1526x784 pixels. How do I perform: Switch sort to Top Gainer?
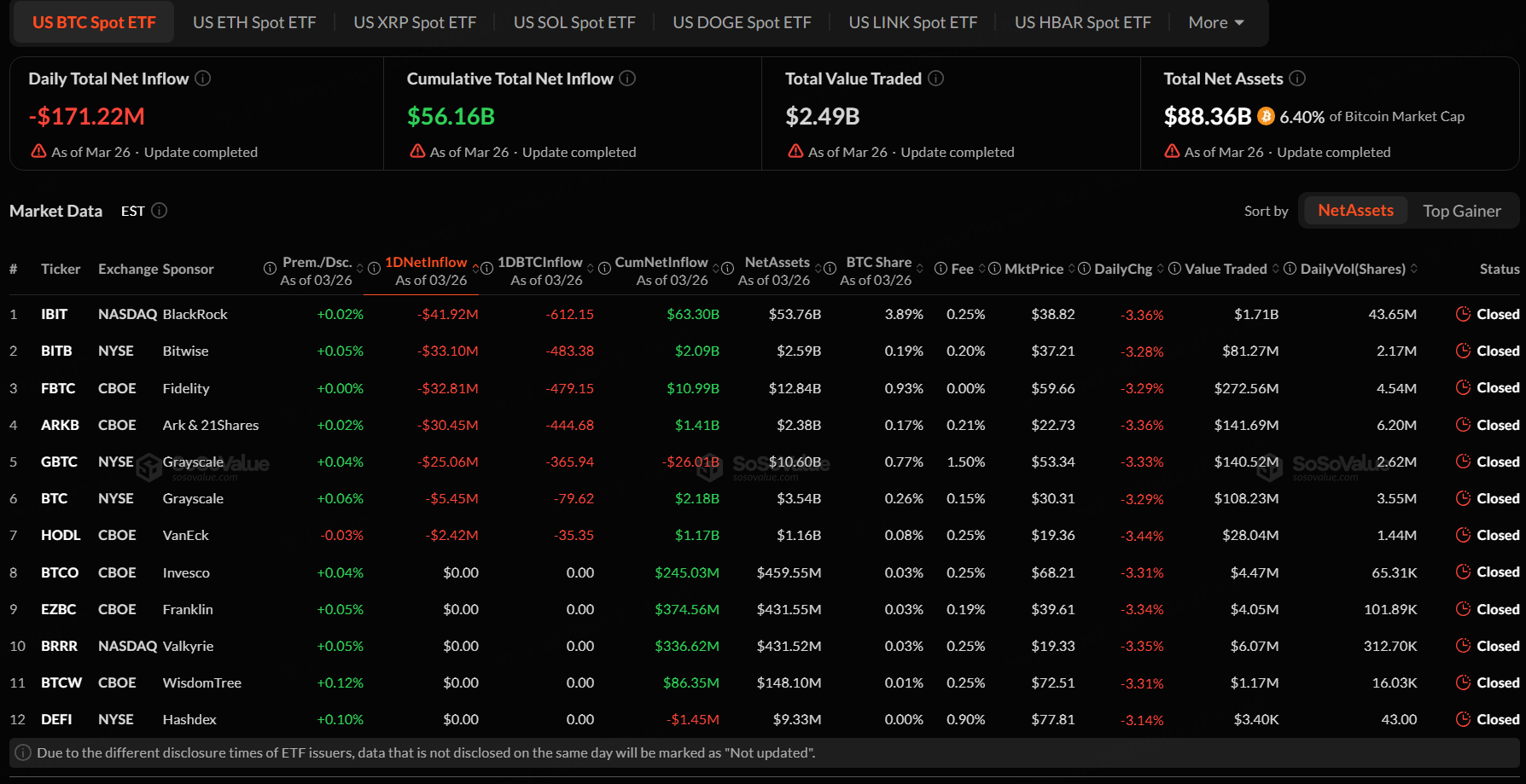coord(1461,211)
